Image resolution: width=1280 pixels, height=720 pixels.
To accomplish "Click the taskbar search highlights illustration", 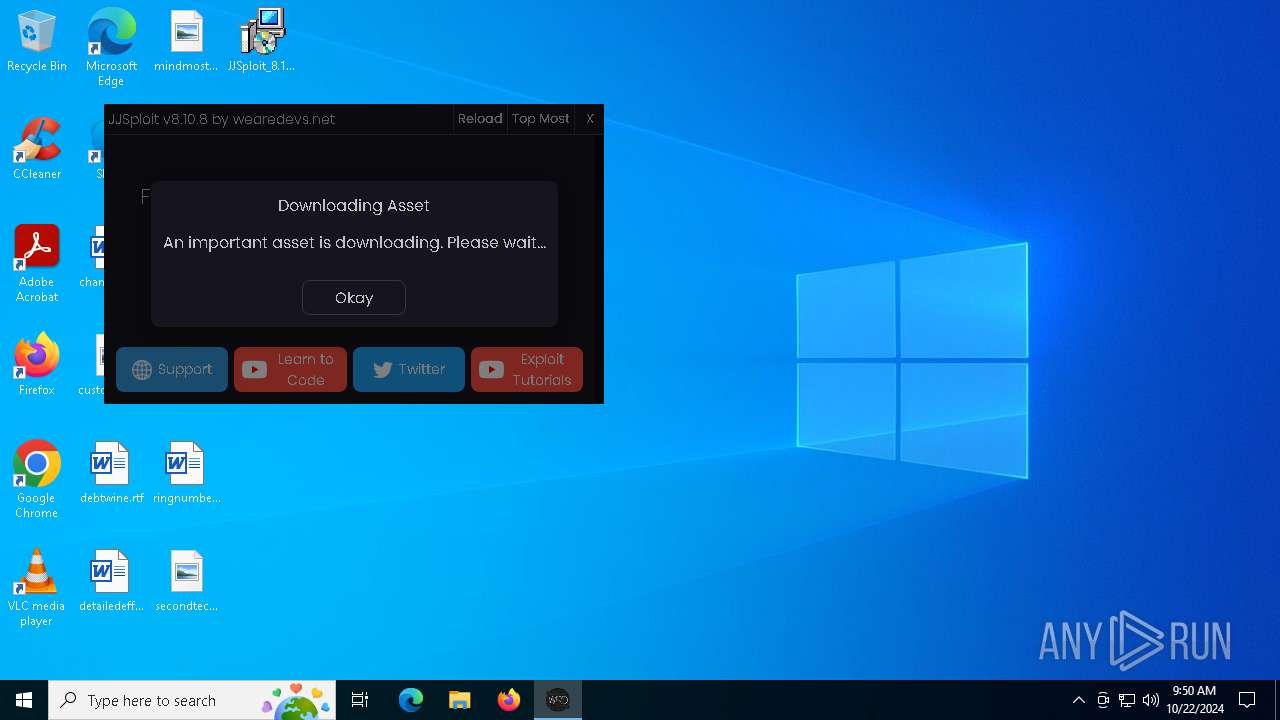I will pos(296,700).
